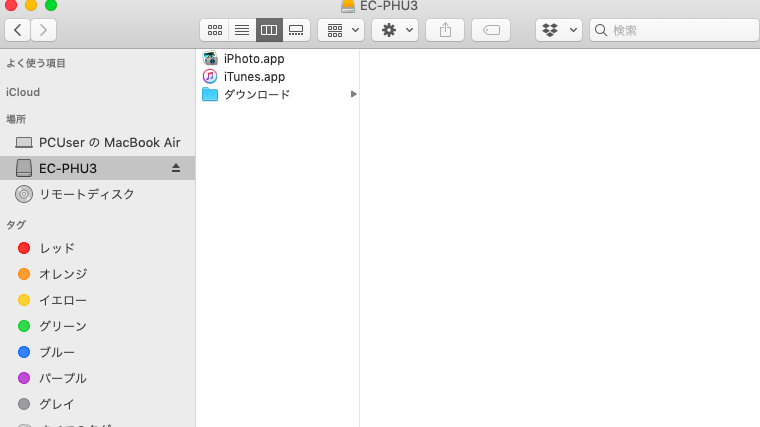
Task: Click the magnifying glass search icon
Action: 601,30
